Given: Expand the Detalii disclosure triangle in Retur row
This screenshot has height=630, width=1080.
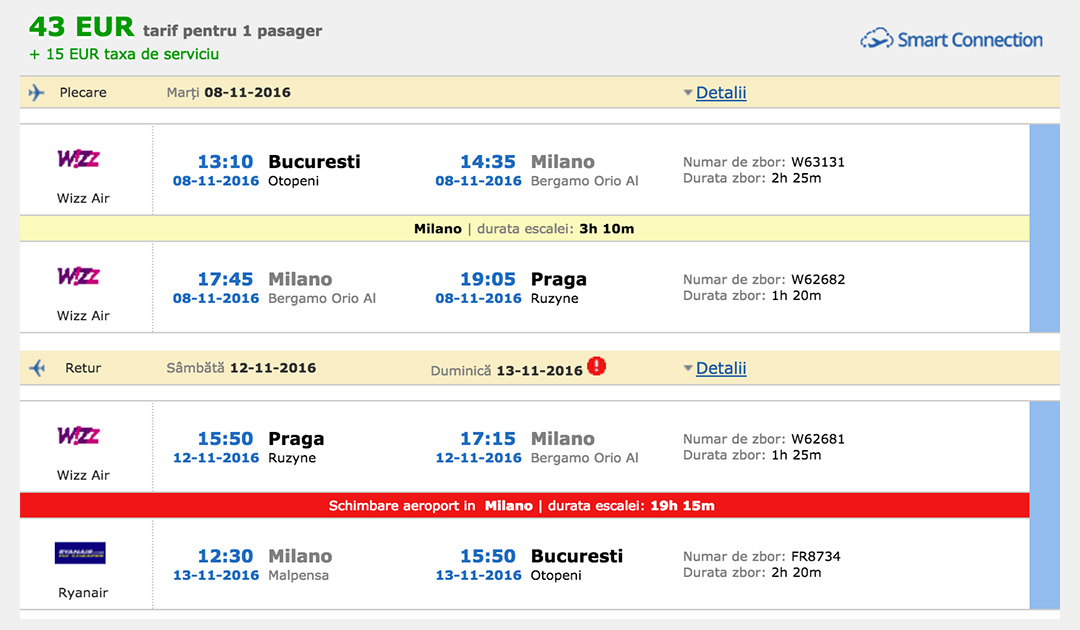Looking at the screenshot, I should 687,368.
